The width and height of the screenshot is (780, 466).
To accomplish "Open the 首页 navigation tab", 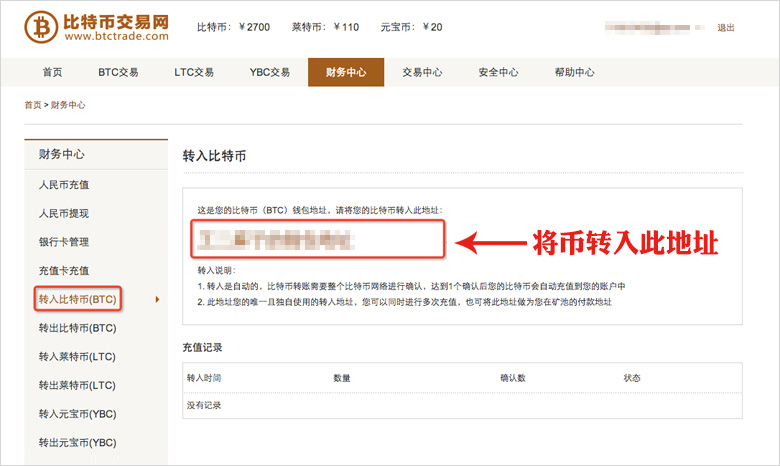I will (52, 72).
